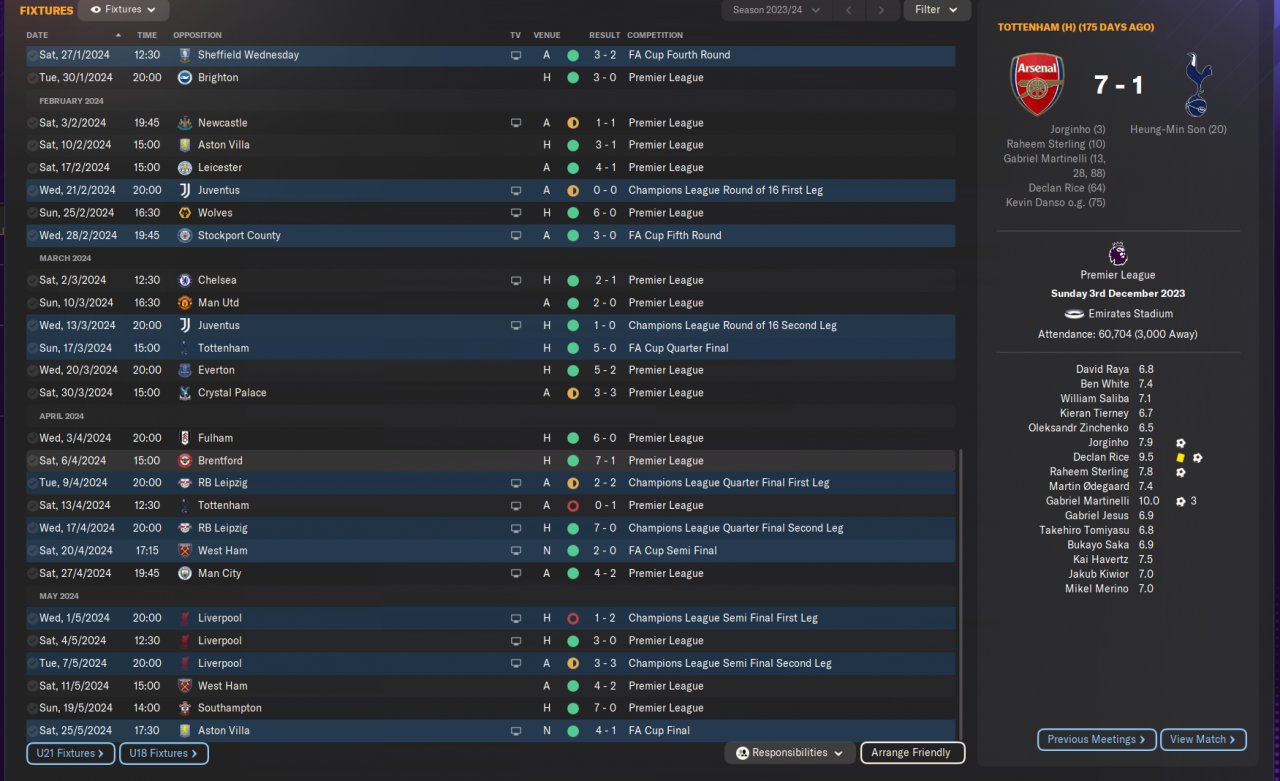Sort by the Result column header
Image resolution: width=1280 pixels, height=781 pixels.
[605, 35]
